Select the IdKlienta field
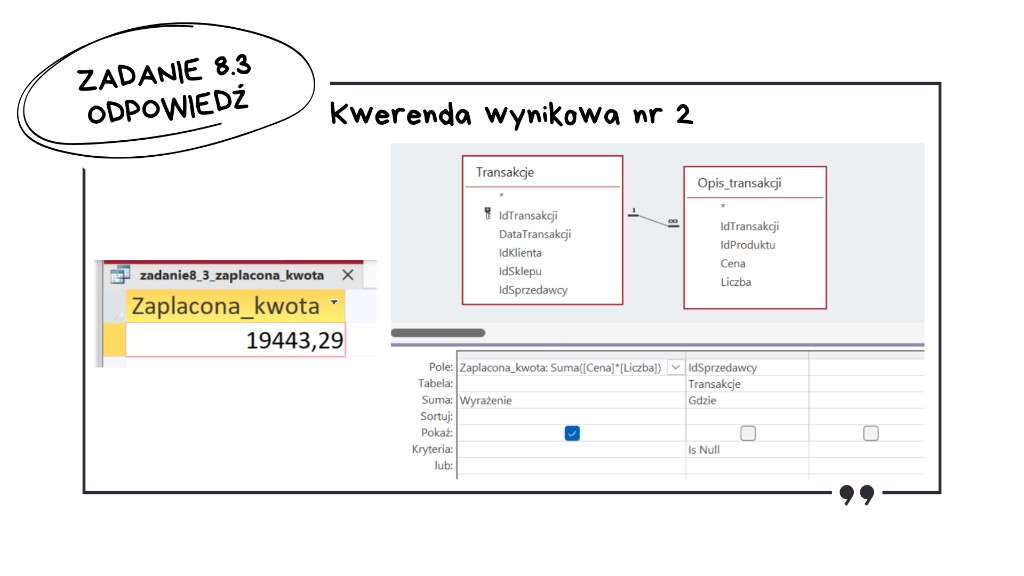 520,253
